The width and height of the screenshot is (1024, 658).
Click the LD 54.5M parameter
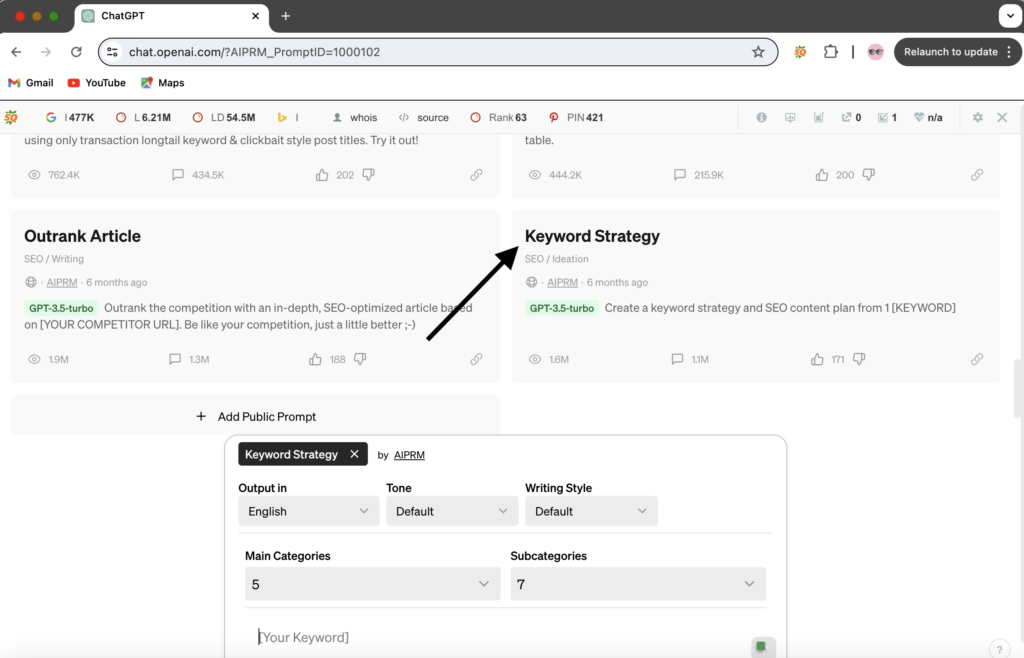click(224, 118)
